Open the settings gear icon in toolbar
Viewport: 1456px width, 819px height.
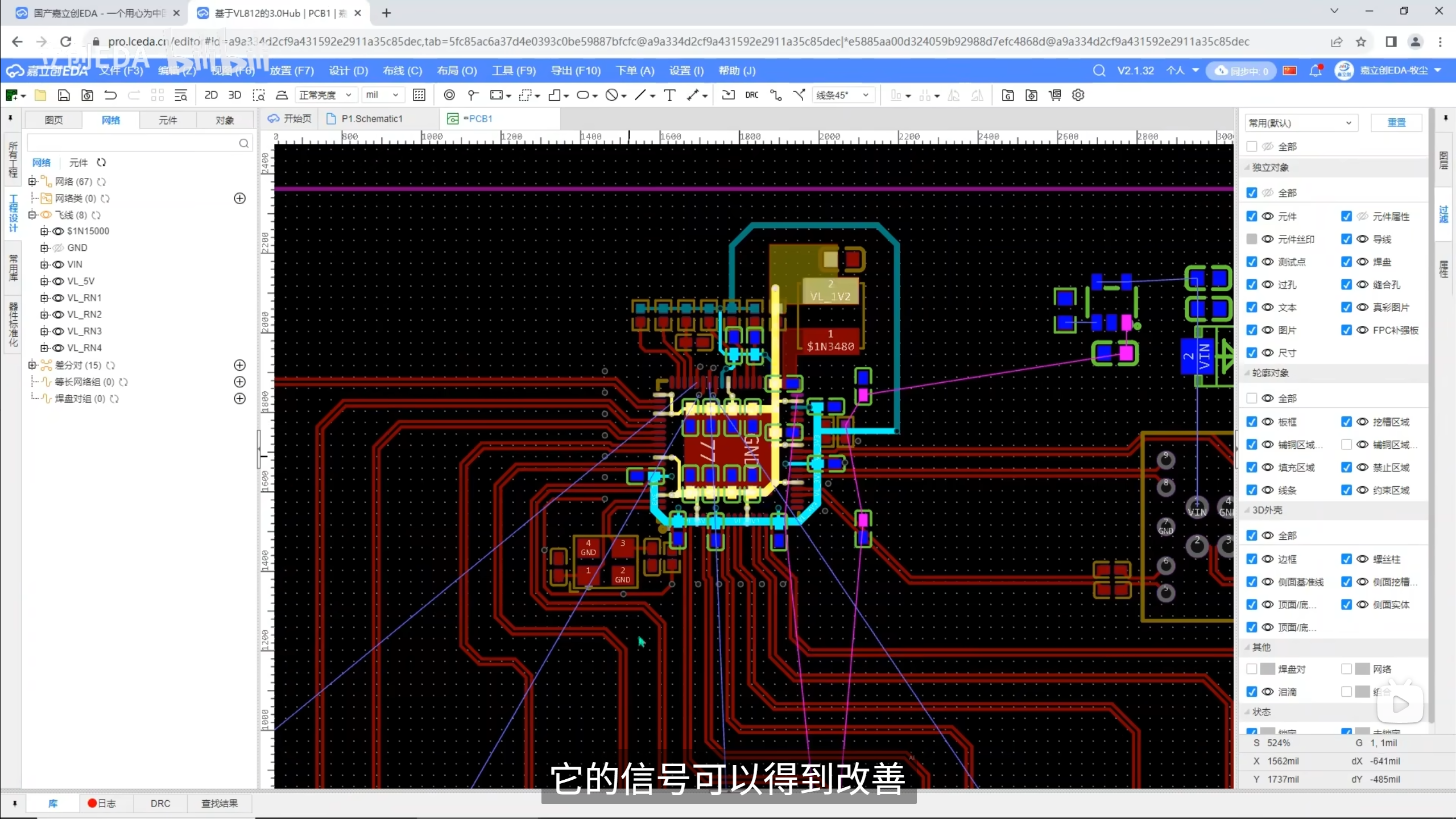tap(1078, 95)
